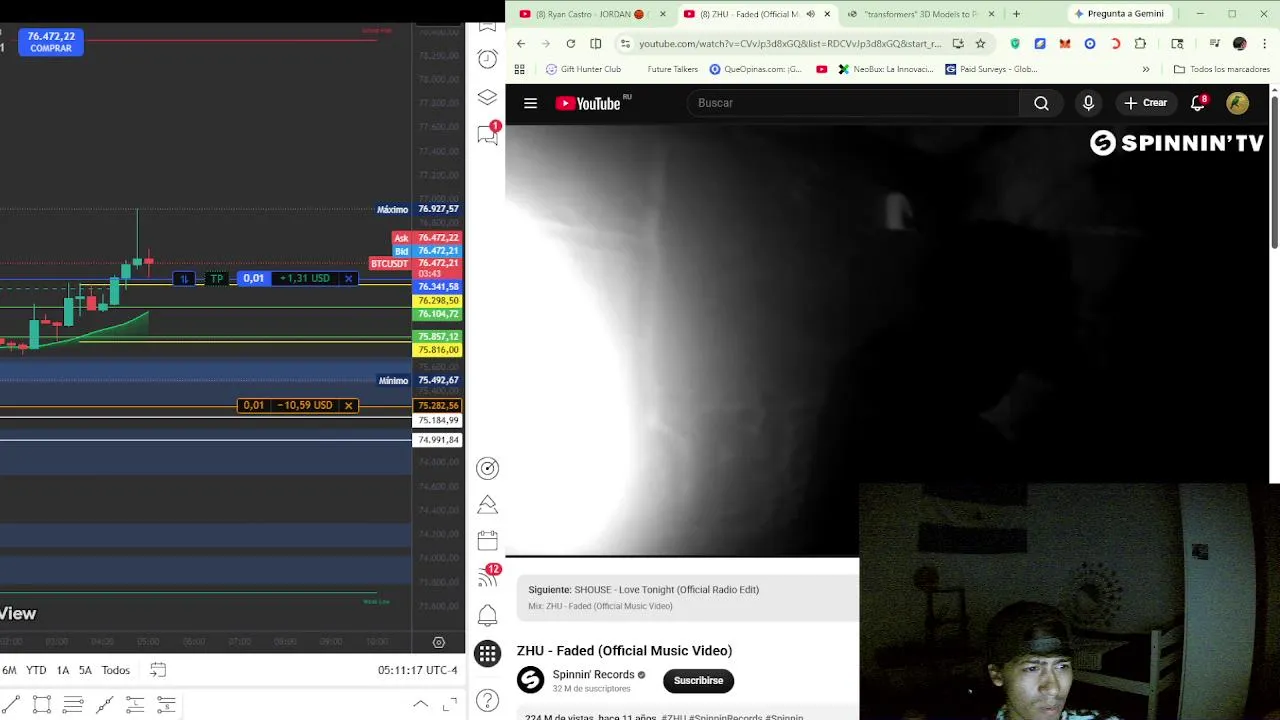The height and width of the screenshot is (720, 1280).
Task: Click Pregunta a Gemini button
Action: pyautogui.click(x=1118, y=14)
